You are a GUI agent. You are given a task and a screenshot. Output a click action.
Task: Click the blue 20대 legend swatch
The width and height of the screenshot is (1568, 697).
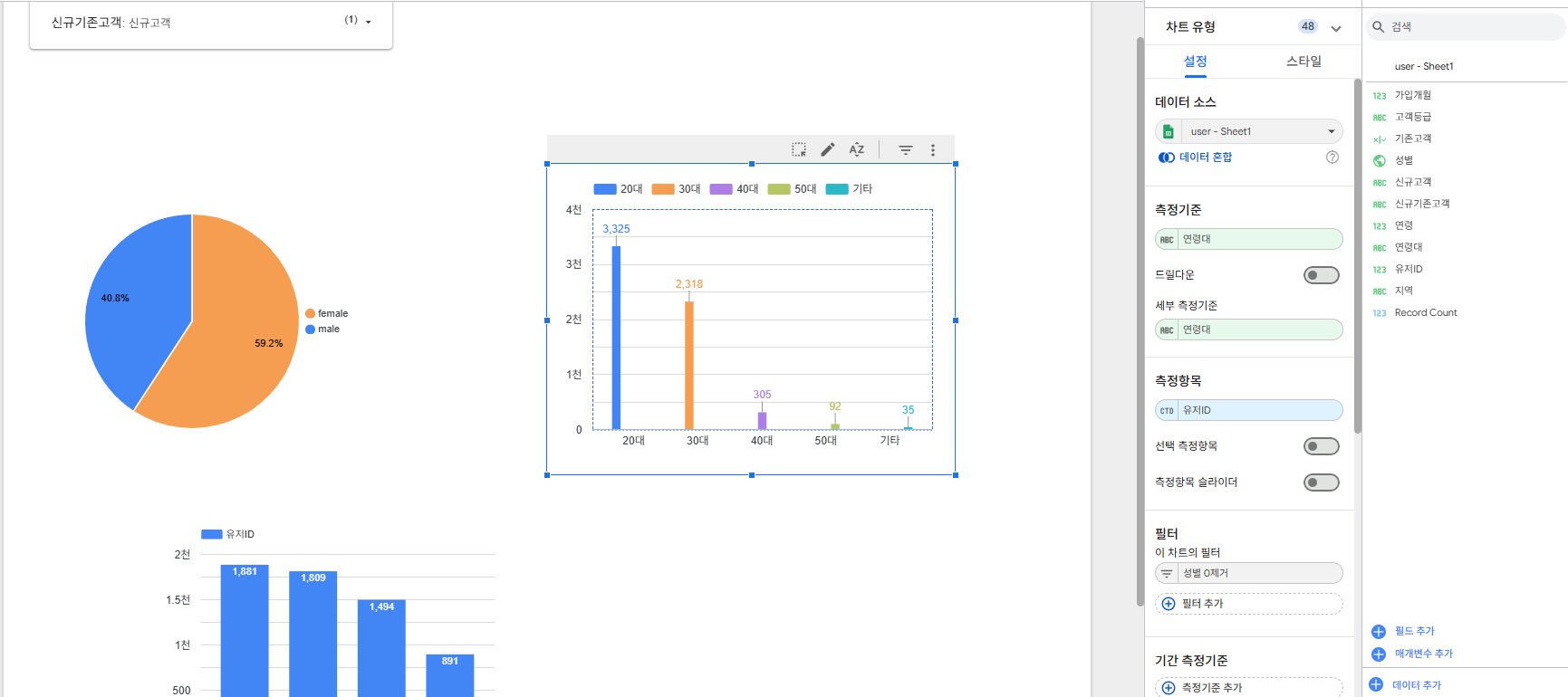605,189
